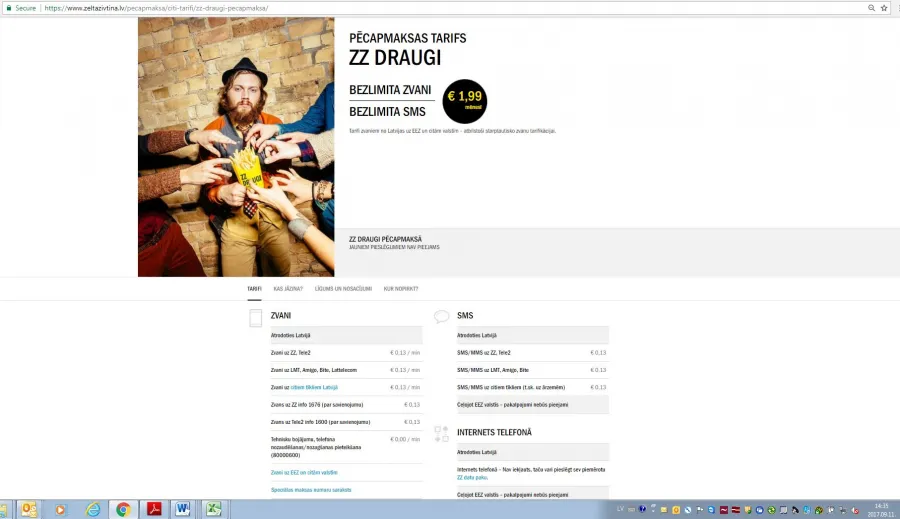This screenshot has height=519, width=900.
Task: Switch to the KAS JĀZINA? tab
Action: click(x=288, y=289)
